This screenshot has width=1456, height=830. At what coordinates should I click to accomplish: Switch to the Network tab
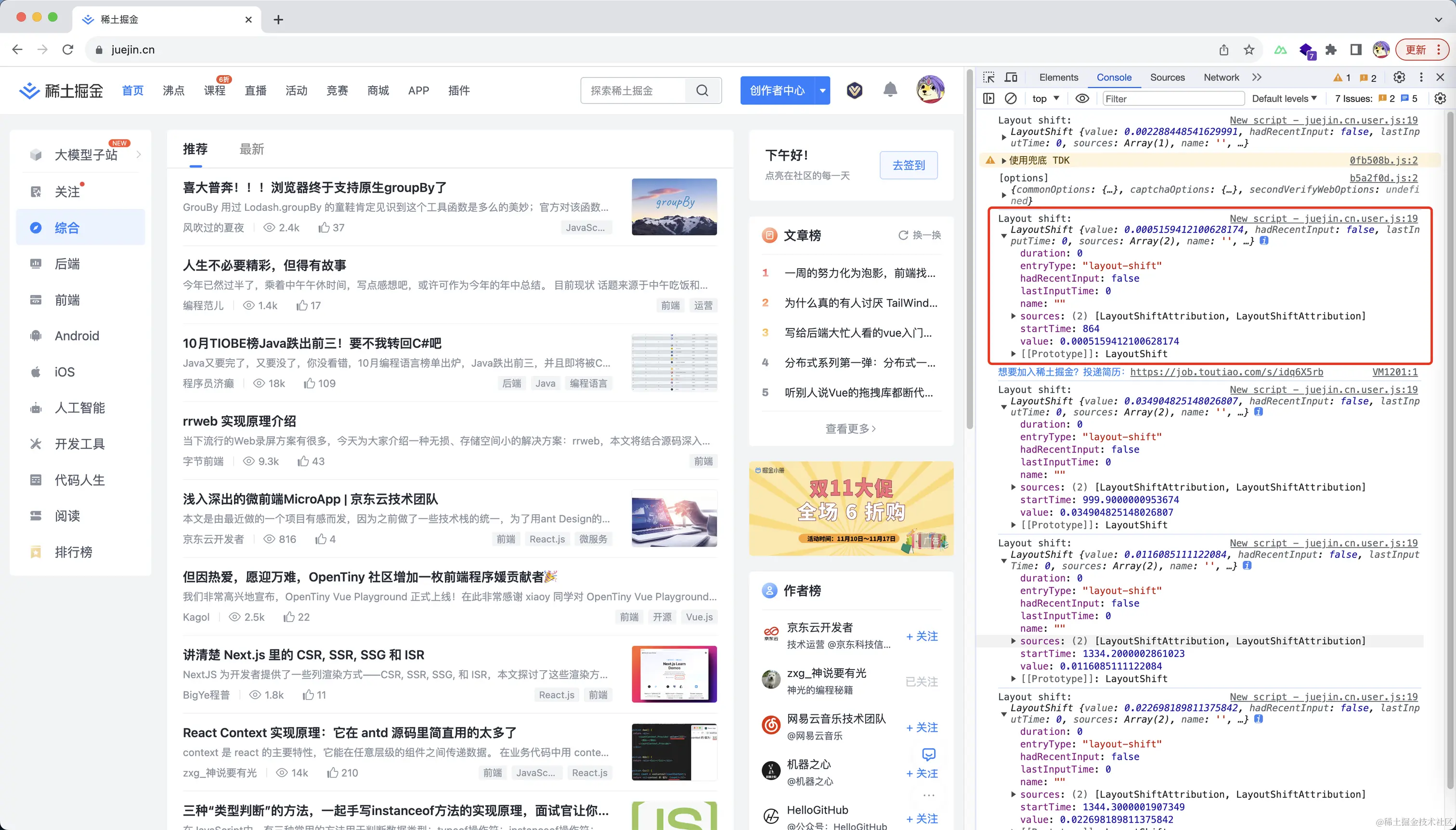click(x=1221, y=77)
